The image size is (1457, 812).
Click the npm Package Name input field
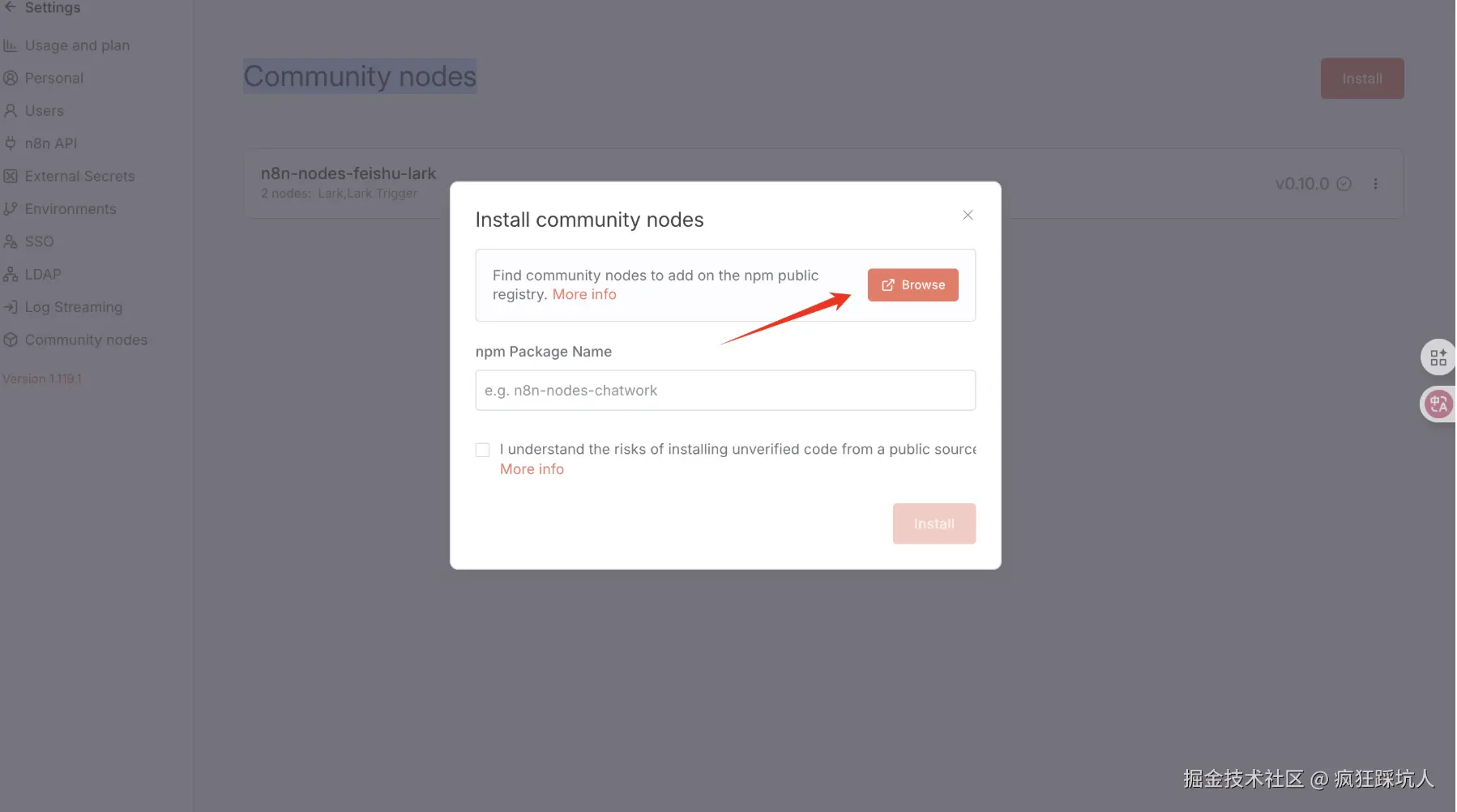[x=725, y=391]
